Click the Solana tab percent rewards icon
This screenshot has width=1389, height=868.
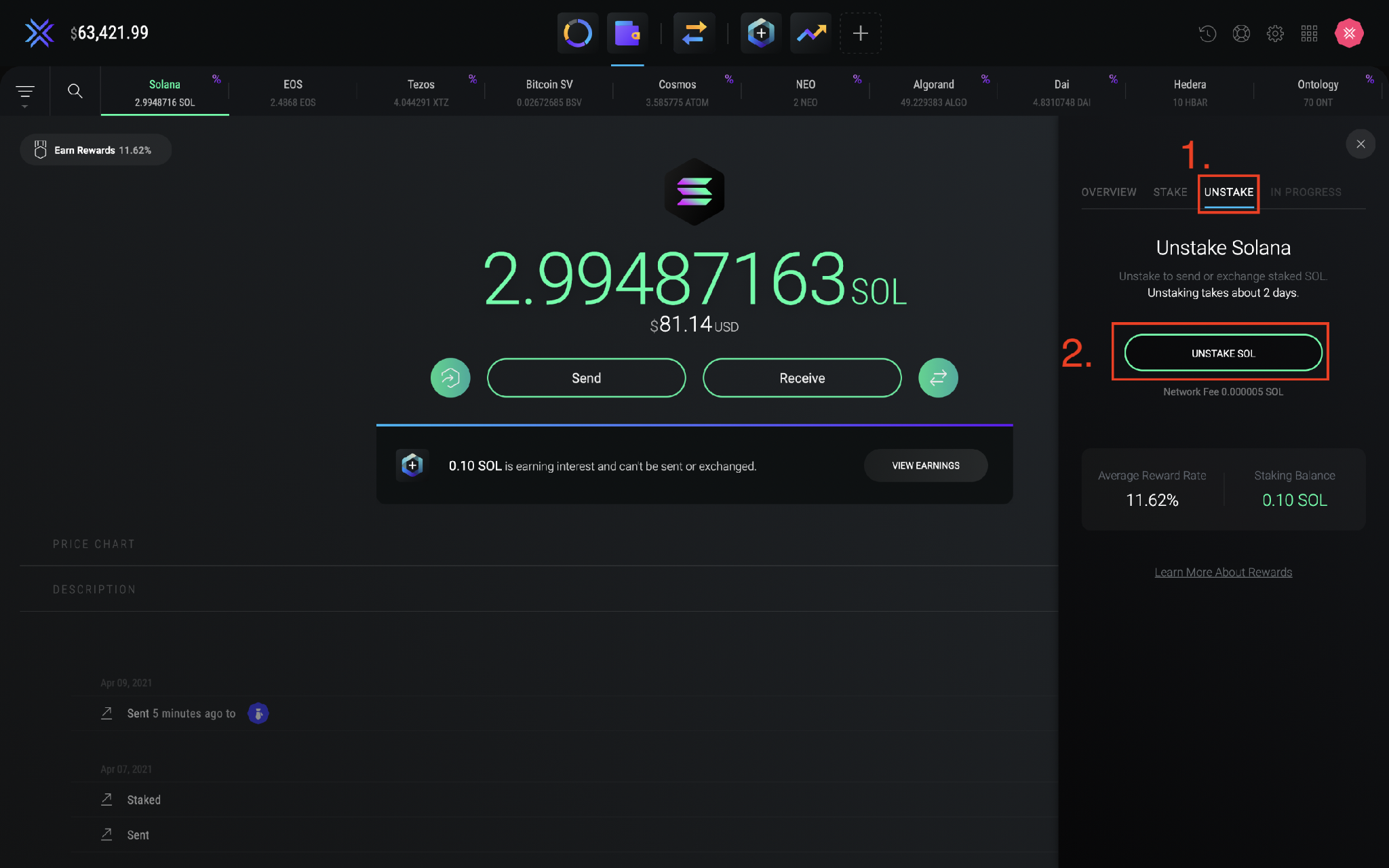[216, 79]
